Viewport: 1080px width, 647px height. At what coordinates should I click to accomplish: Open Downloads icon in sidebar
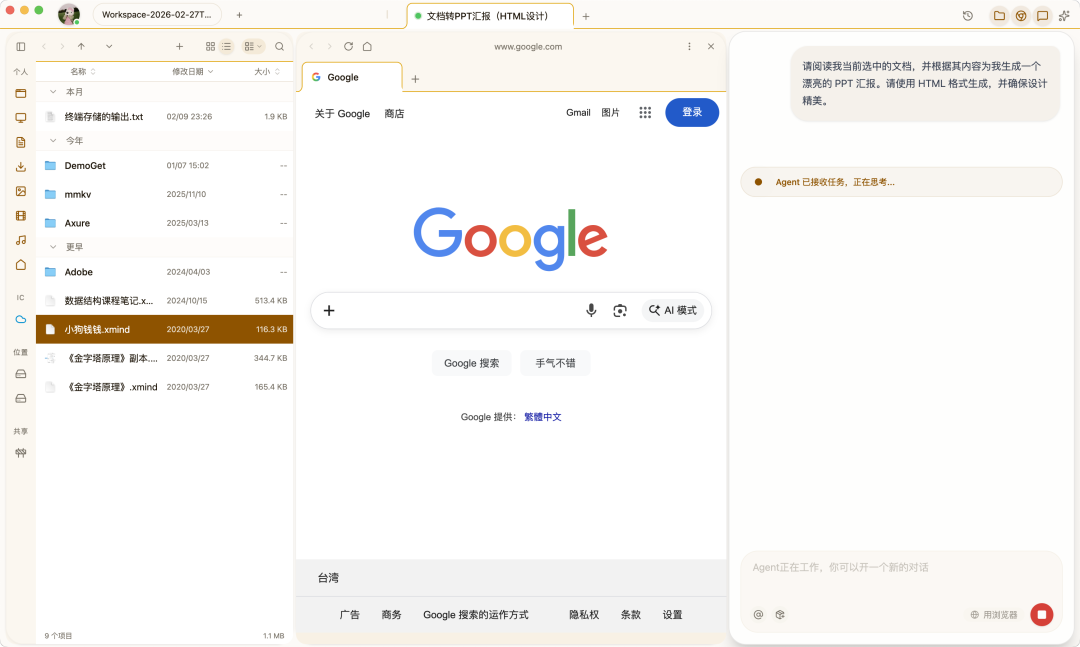[21, 167]
